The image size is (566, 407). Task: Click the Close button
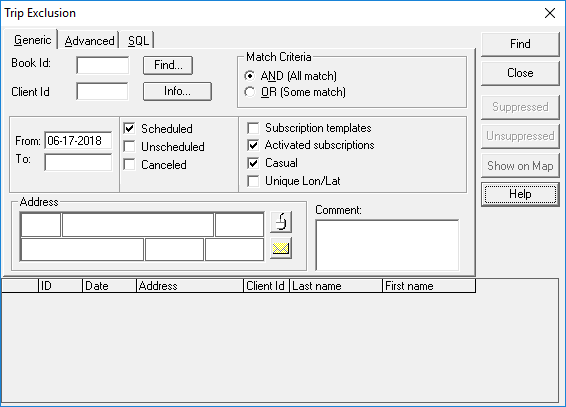coord(520,73)
